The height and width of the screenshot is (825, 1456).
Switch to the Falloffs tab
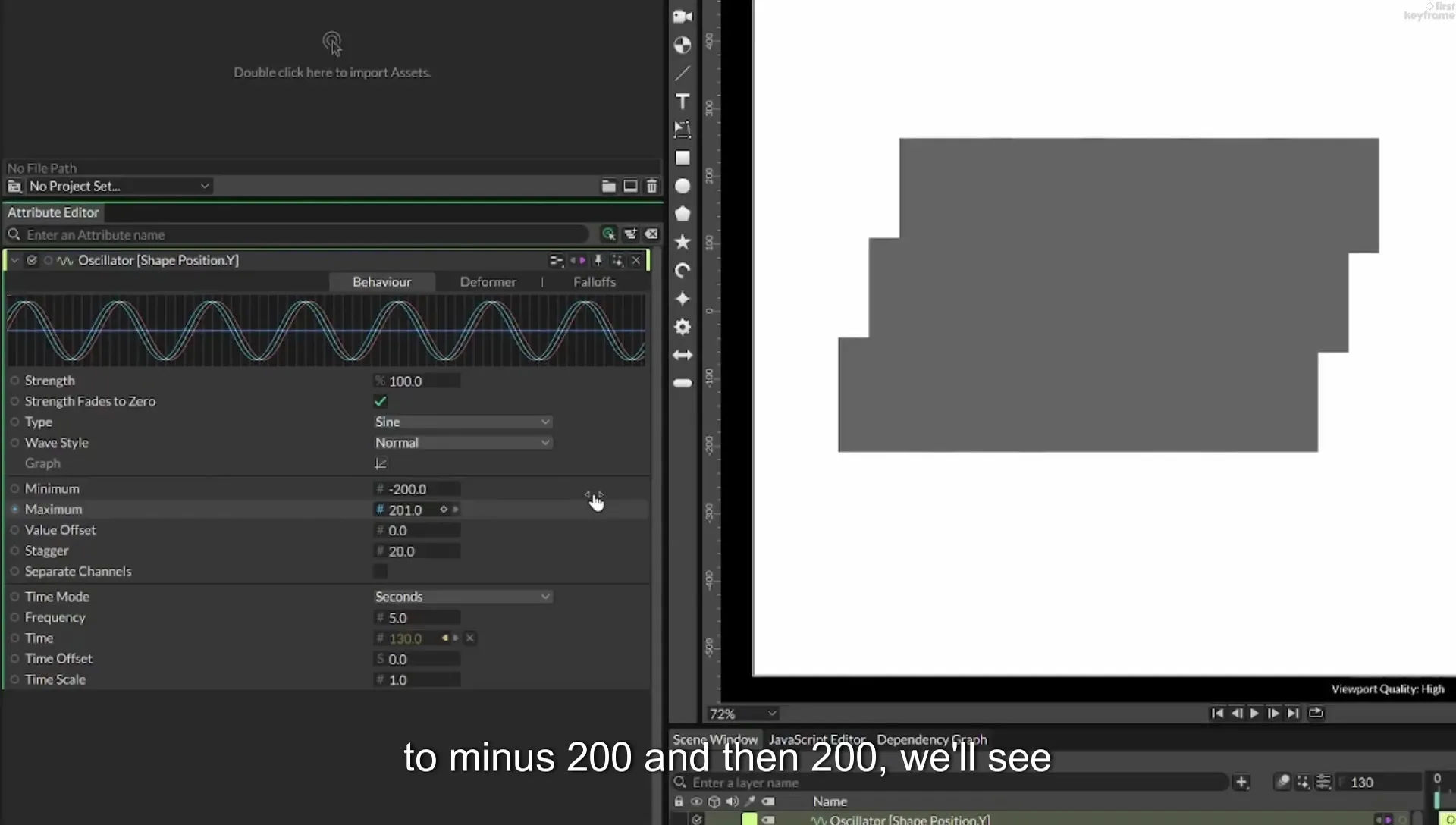tap(595, 282)
